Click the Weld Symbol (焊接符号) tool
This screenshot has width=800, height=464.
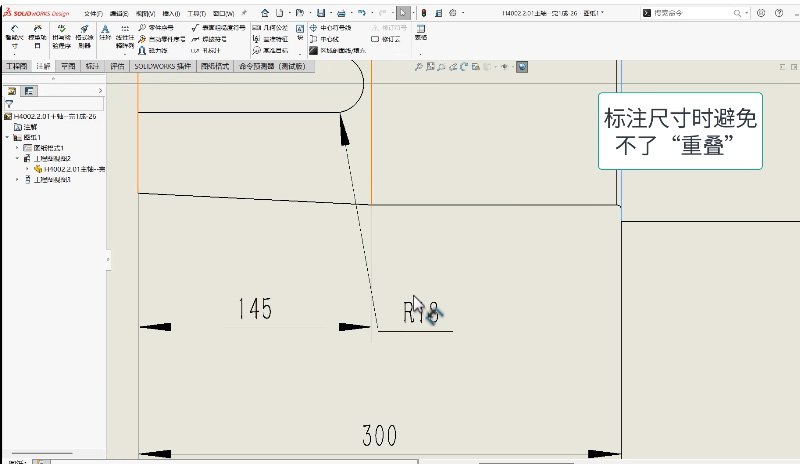209,39
